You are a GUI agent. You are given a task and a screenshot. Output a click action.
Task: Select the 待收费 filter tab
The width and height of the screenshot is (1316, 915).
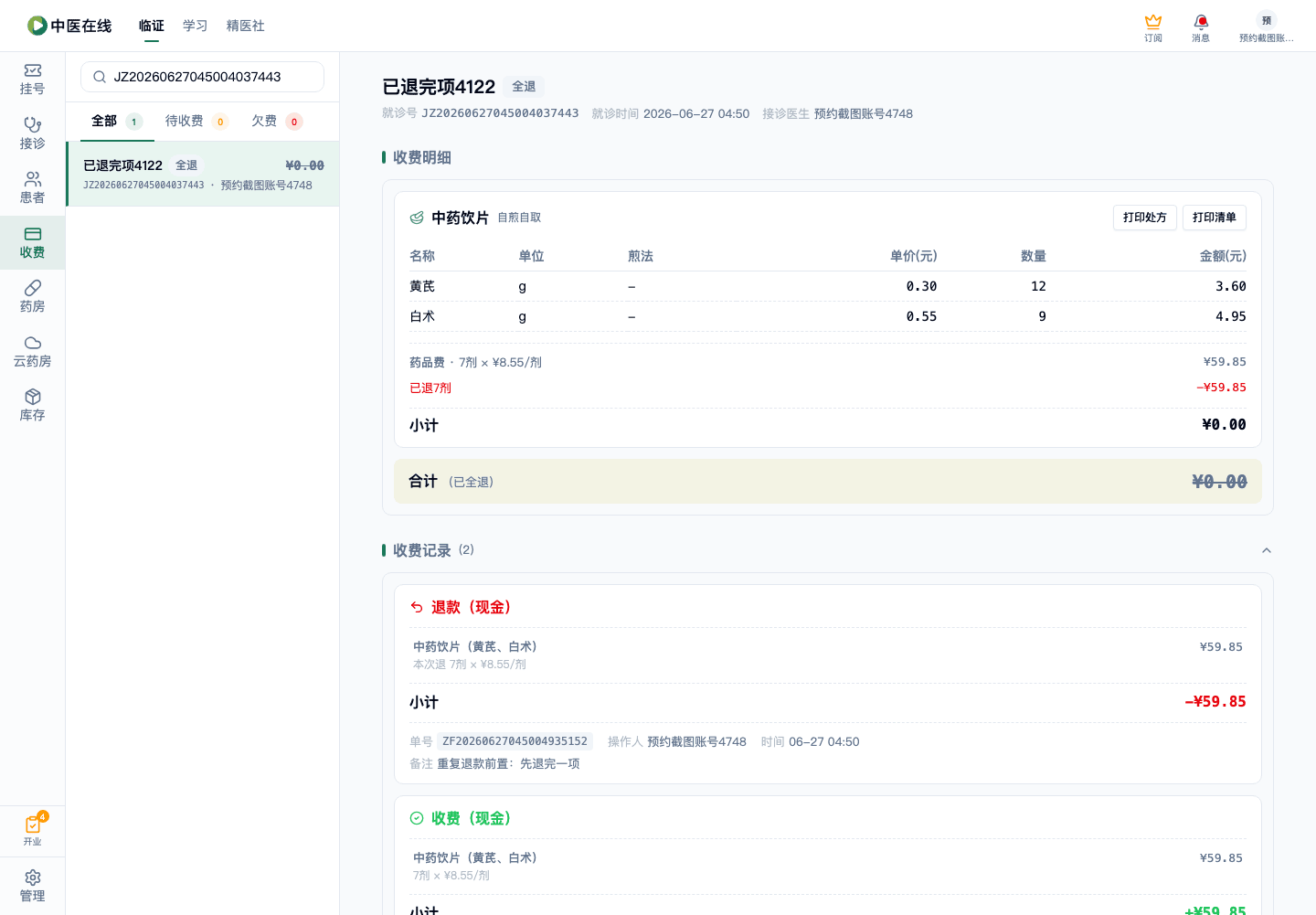(196, 121)
